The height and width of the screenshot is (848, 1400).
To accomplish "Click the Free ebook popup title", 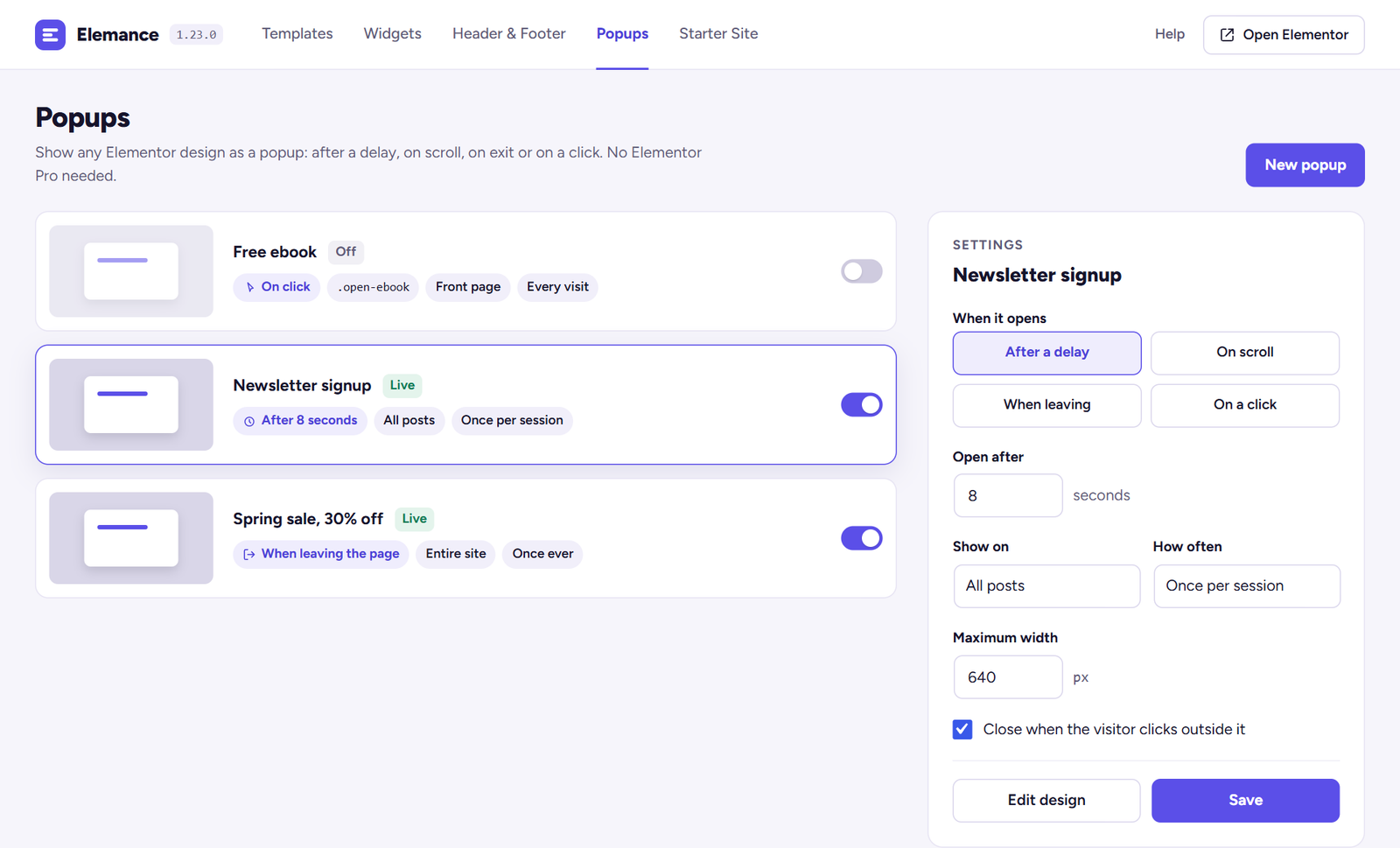I will point(275,252).
